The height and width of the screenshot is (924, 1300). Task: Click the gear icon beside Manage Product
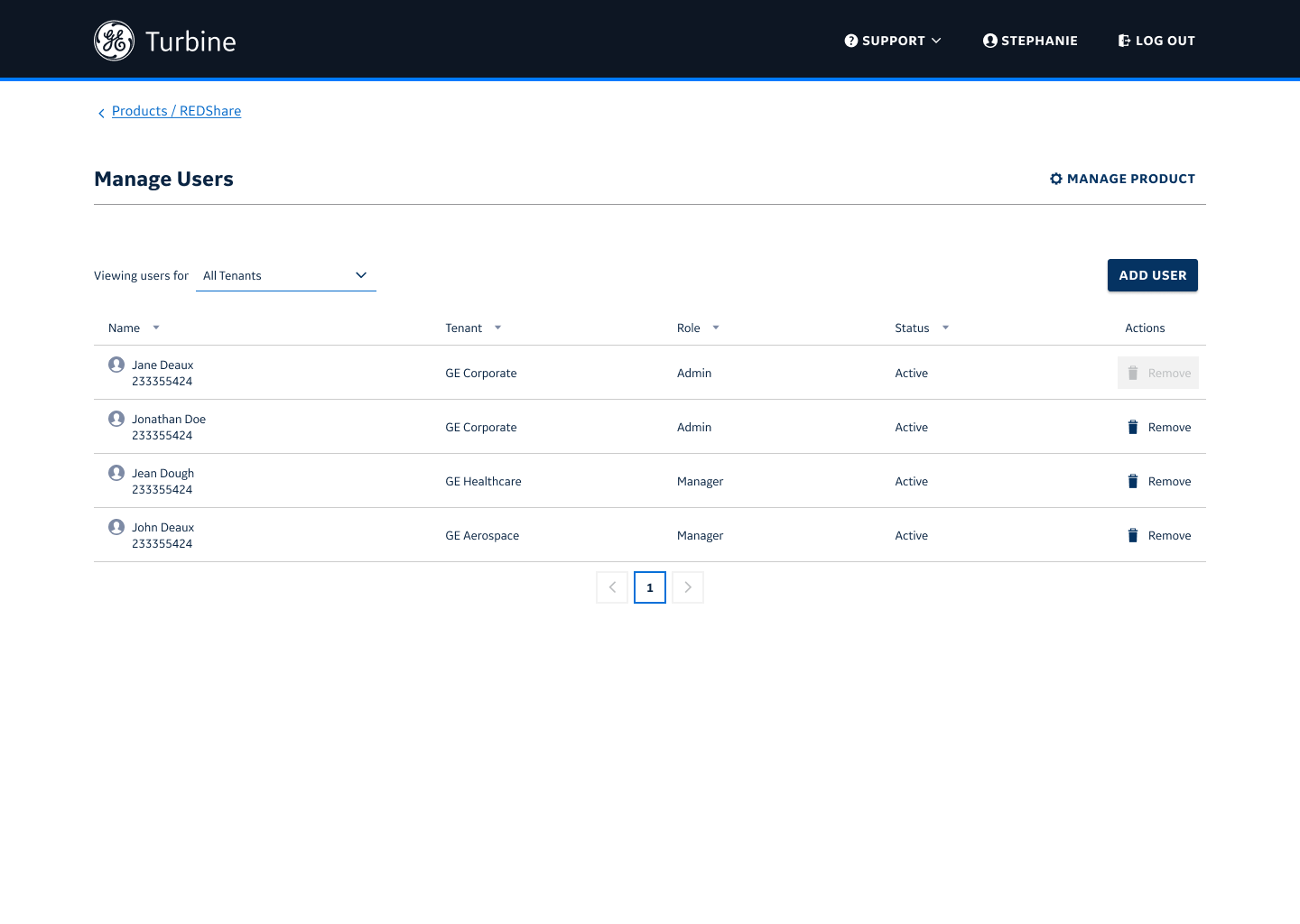coord(1056,179)
